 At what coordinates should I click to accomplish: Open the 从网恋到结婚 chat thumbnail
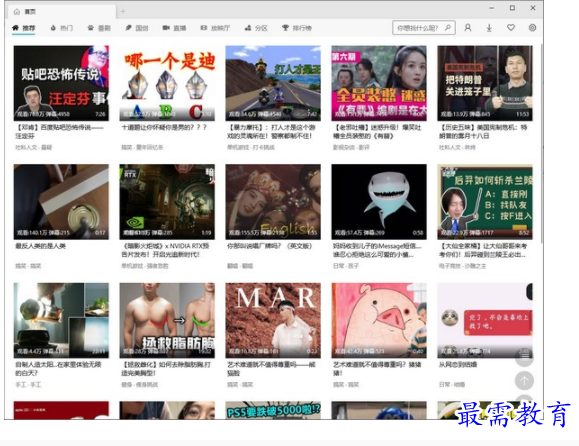pyautogui.click(x=485, y=320)
